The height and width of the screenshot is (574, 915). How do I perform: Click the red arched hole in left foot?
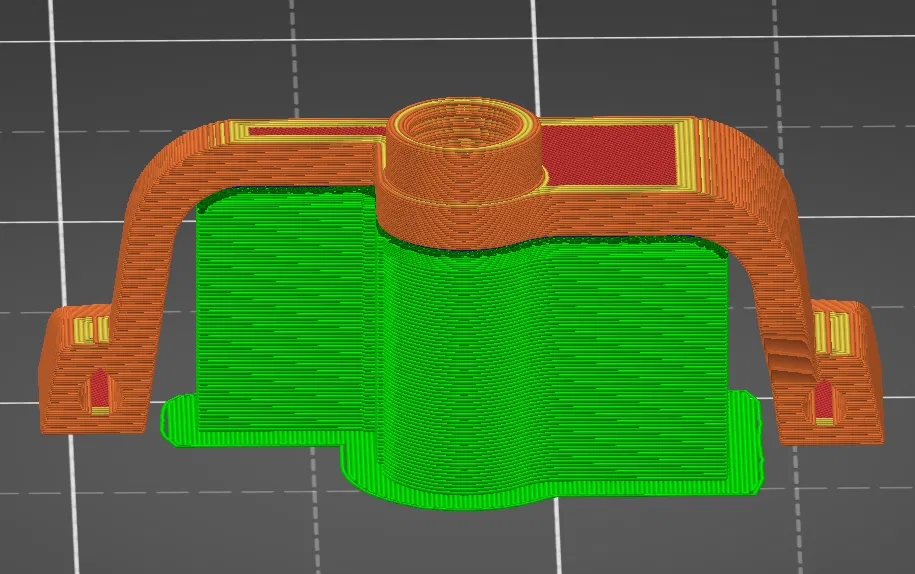click(99, 390)
